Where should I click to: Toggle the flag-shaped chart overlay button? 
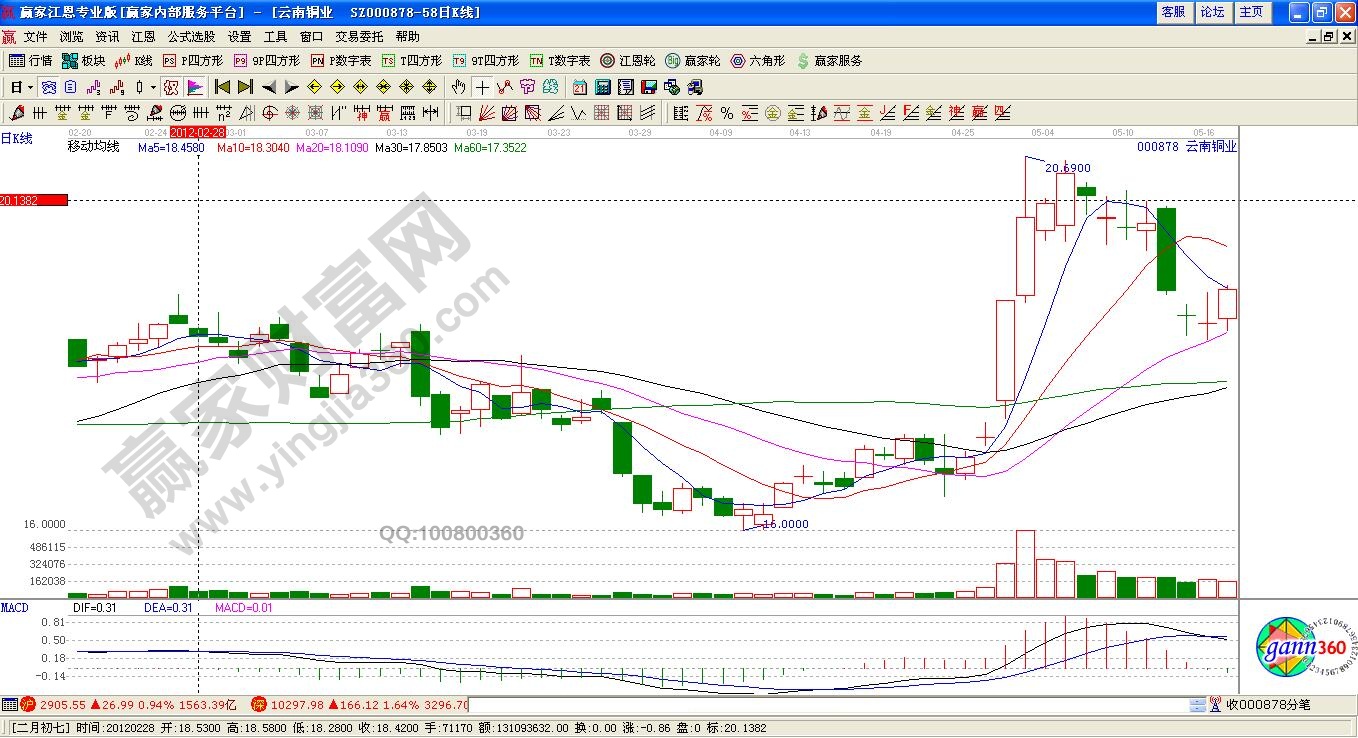[195, 87]
